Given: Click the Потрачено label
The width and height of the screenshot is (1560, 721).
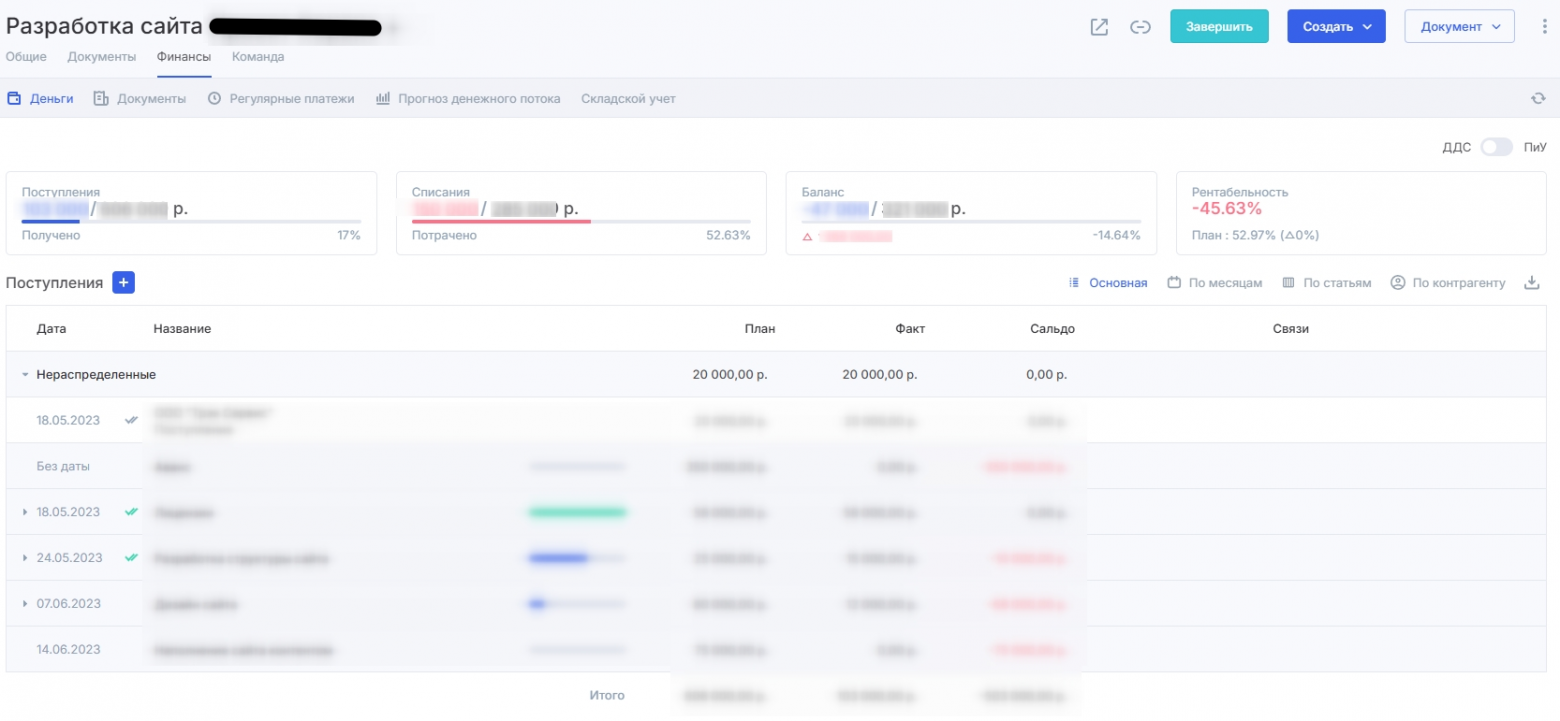Looking at the screenshot, I should pos(444,235).
